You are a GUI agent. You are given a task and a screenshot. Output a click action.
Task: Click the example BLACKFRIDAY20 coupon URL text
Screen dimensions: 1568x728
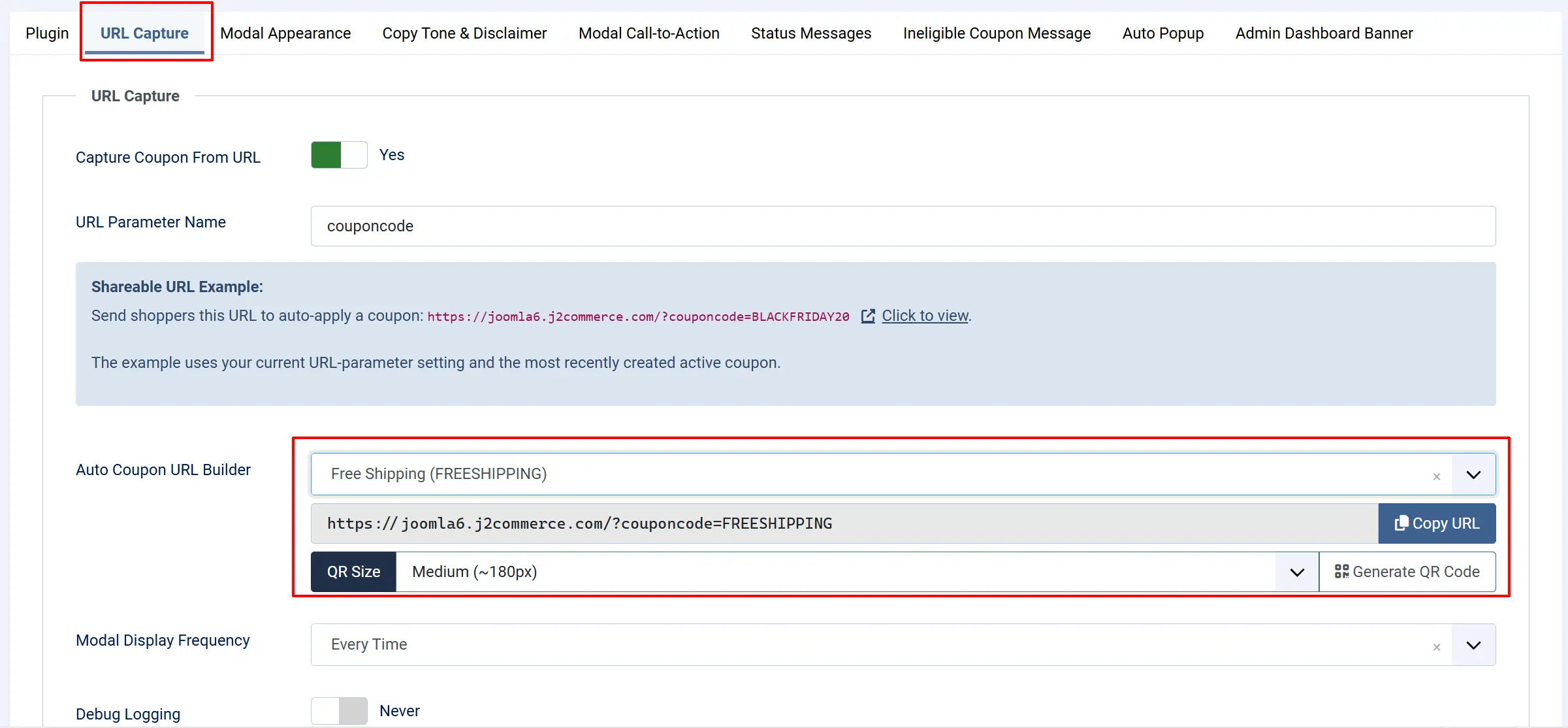coord(638,317)
